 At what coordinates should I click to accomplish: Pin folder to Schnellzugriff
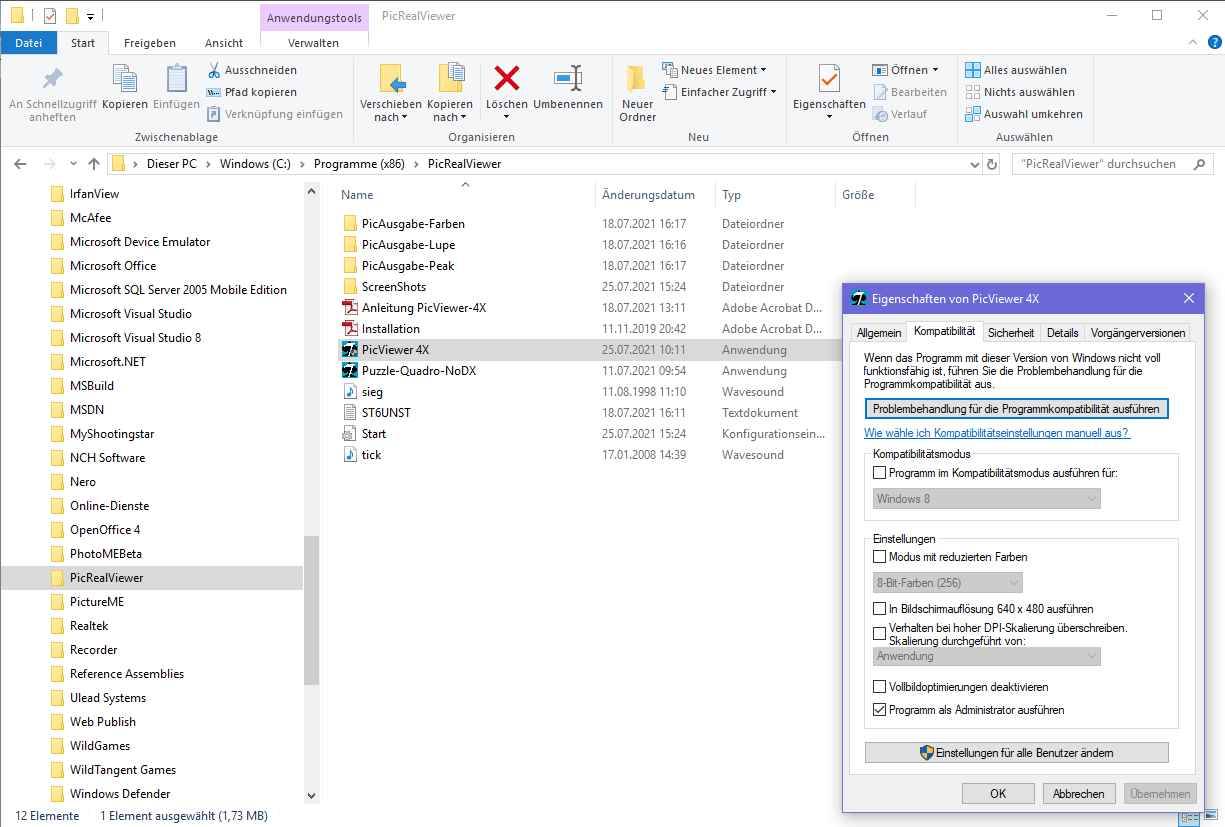(x=52, y=93)
